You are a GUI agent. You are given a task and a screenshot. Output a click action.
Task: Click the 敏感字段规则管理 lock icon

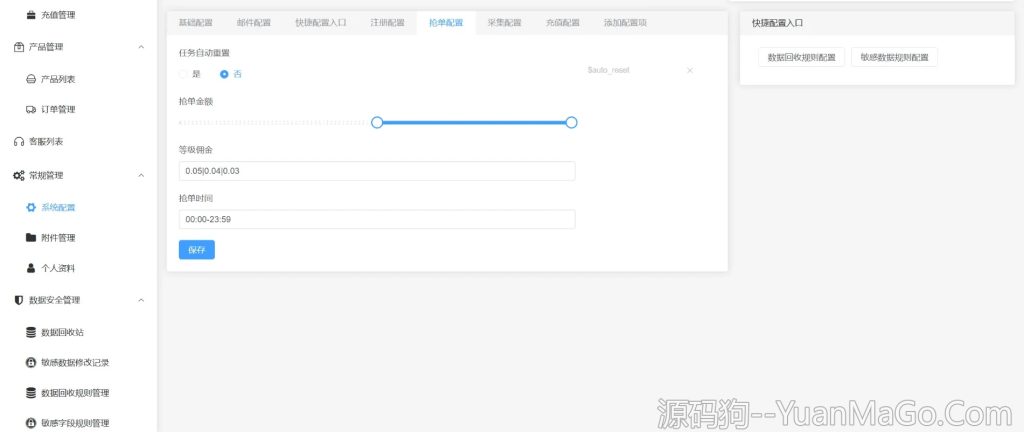tap(31, 424)
